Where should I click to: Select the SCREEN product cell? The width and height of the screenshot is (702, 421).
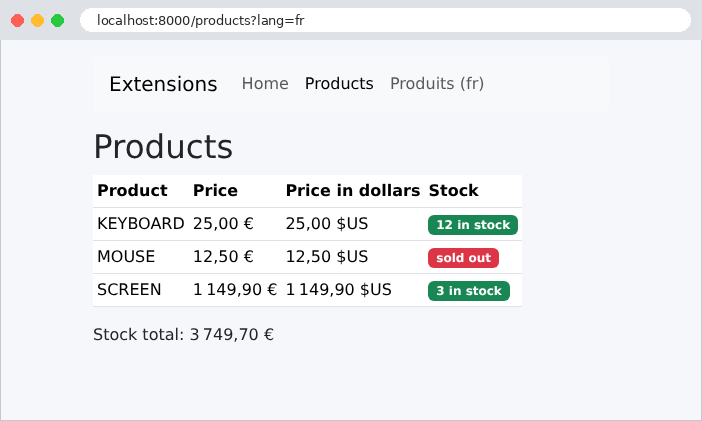[141, 290]
